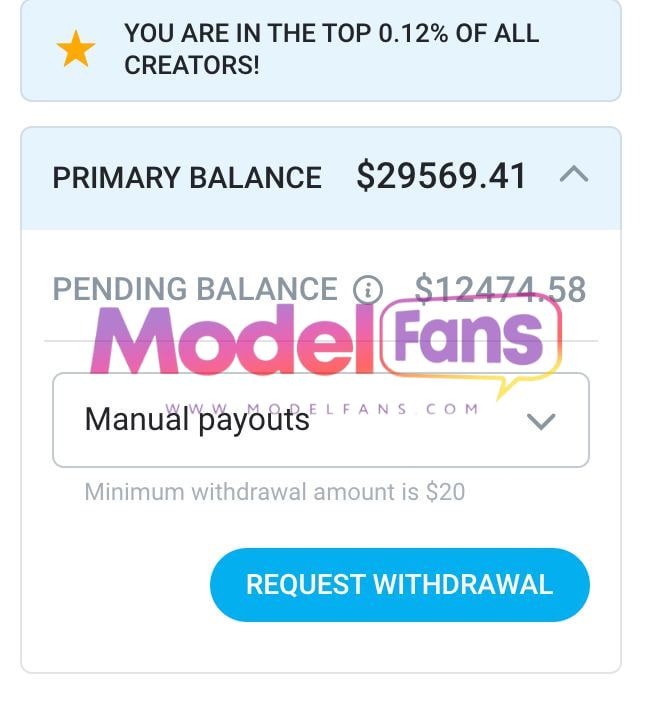Image resolution: width=652 pixels, height=704 pixels.
Task: Open the www.modelfans.com watermark link
Action: [x=322, y=409]
